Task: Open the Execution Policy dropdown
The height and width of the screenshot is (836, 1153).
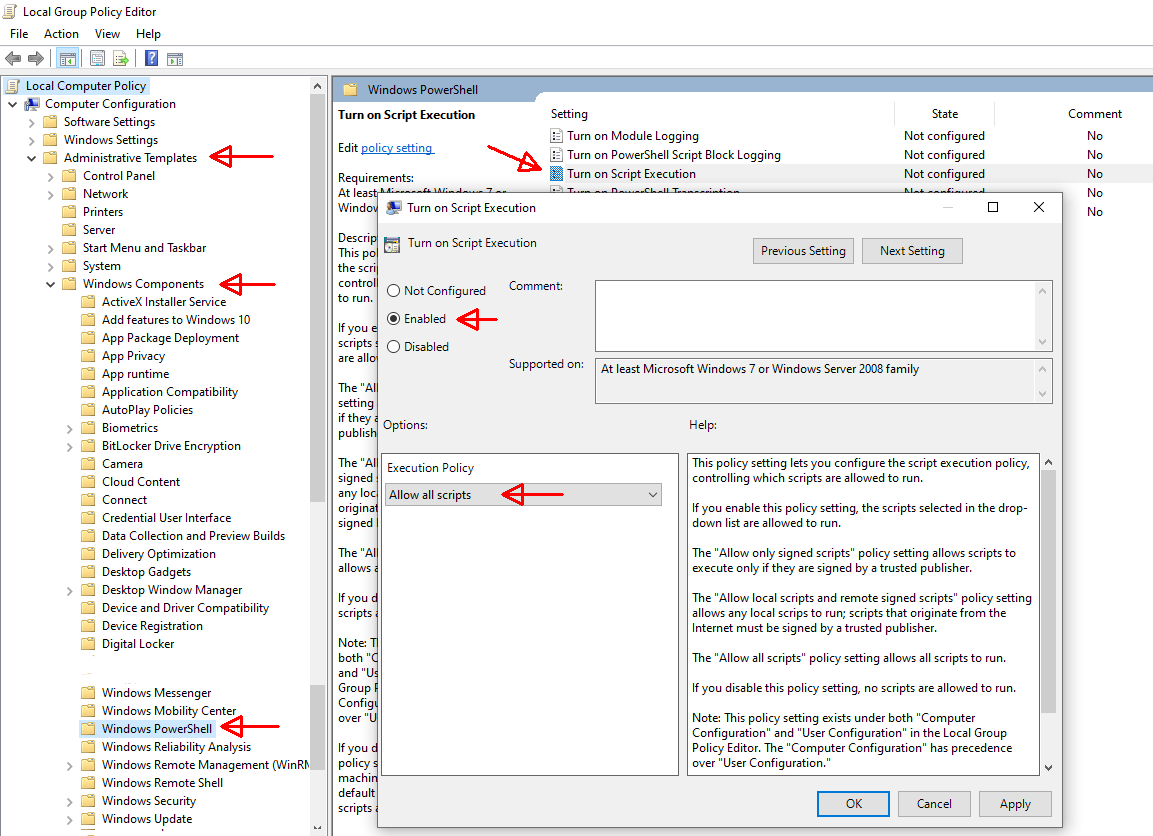Action: pyautogui.click(x=524, y=495)
